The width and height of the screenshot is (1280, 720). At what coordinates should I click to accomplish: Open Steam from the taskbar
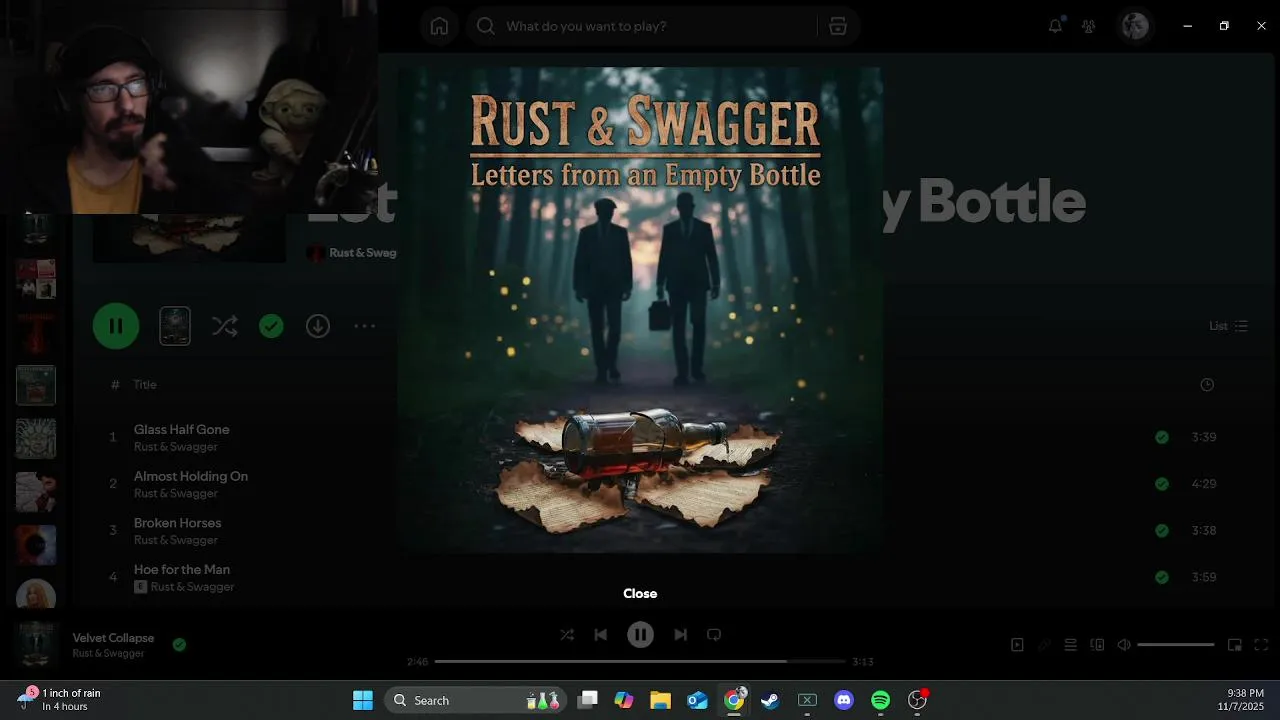pyautogui.click(x=770, y=700)
